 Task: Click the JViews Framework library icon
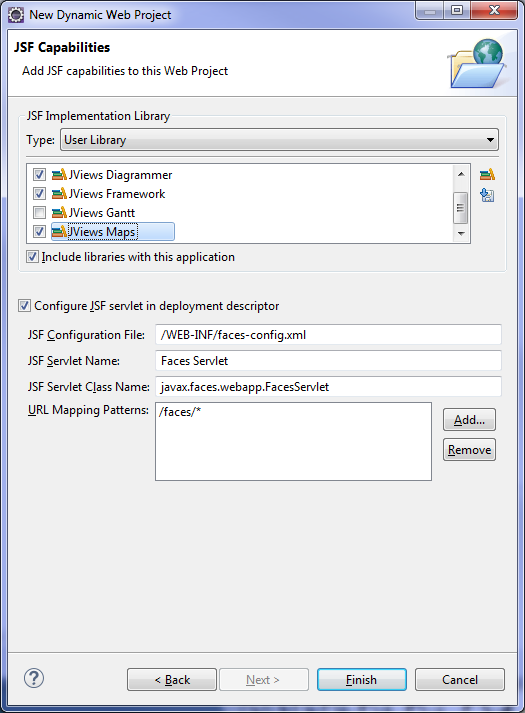(x=59, y=194)
